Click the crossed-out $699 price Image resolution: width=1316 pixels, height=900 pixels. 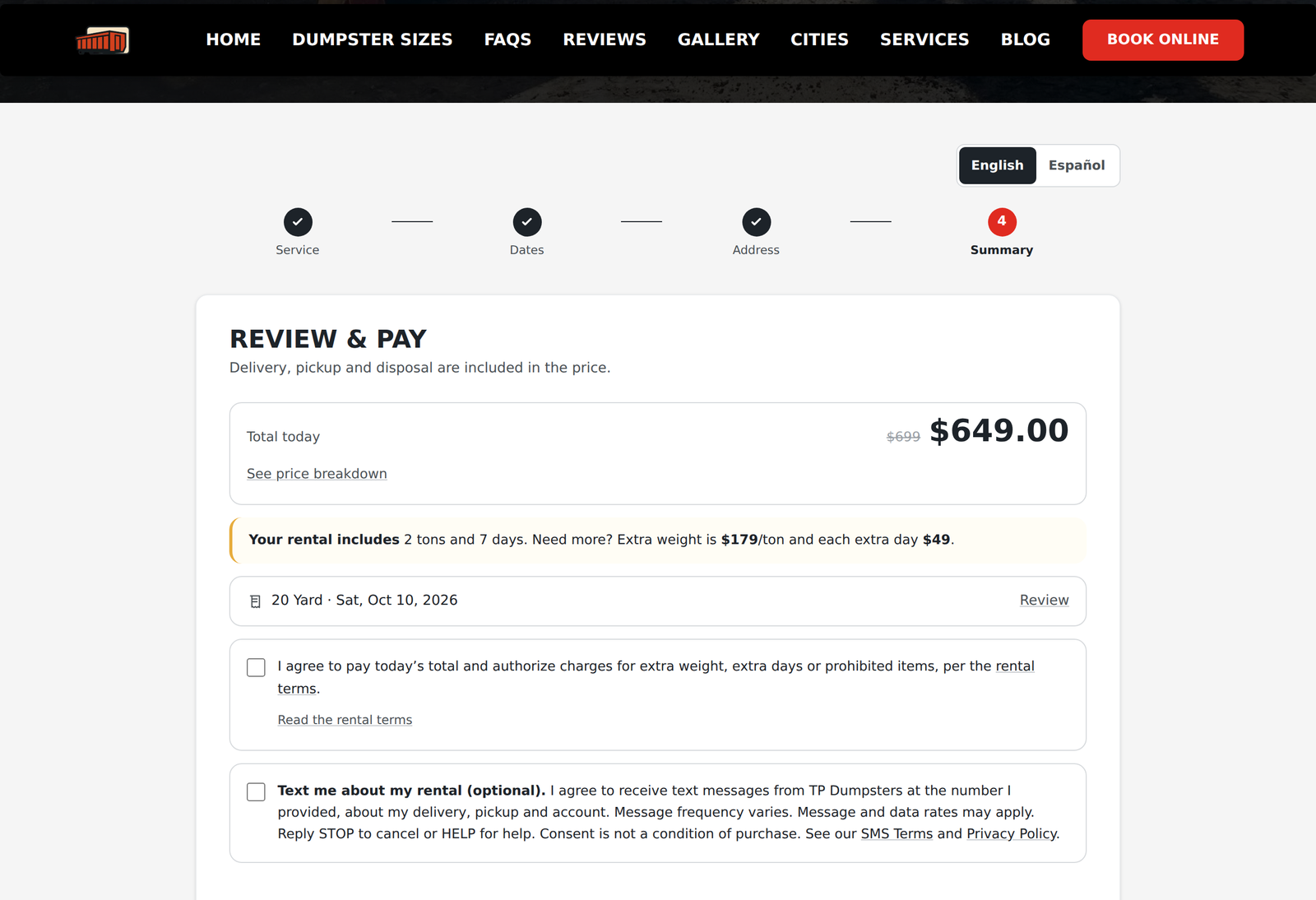pyautogui.click(x=903, y=437)
